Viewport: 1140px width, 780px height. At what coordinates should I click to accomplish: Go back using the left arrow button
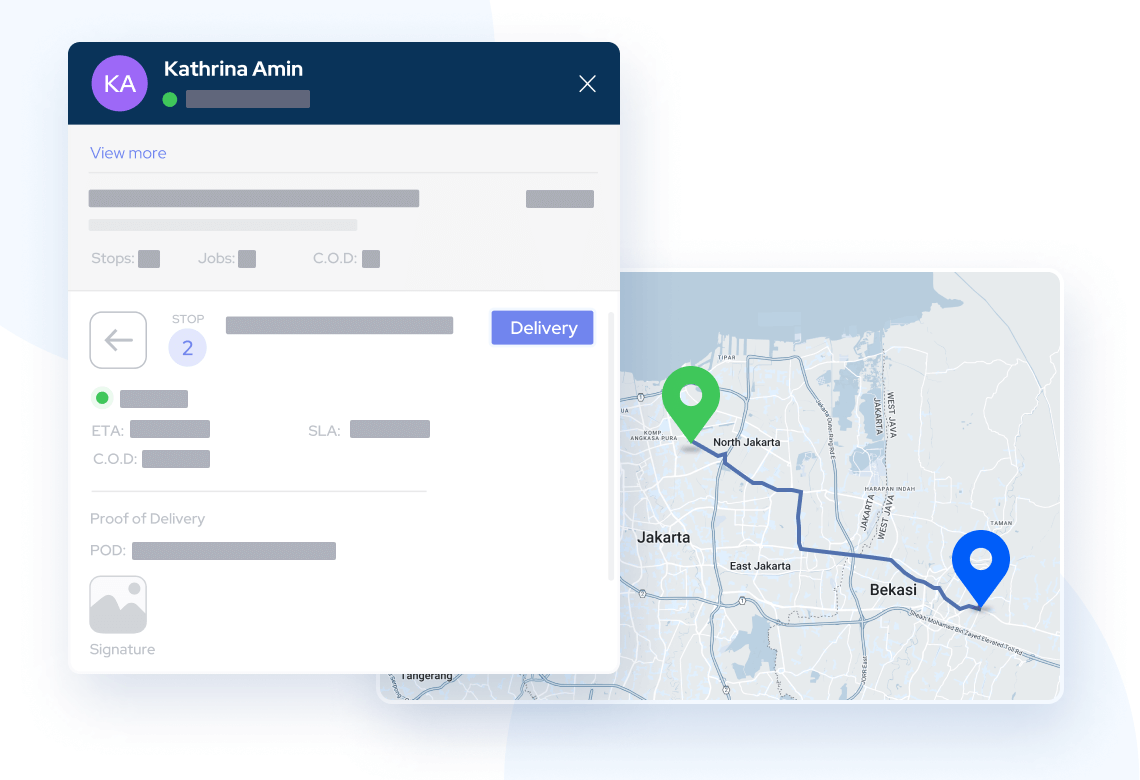click(118, 339)
